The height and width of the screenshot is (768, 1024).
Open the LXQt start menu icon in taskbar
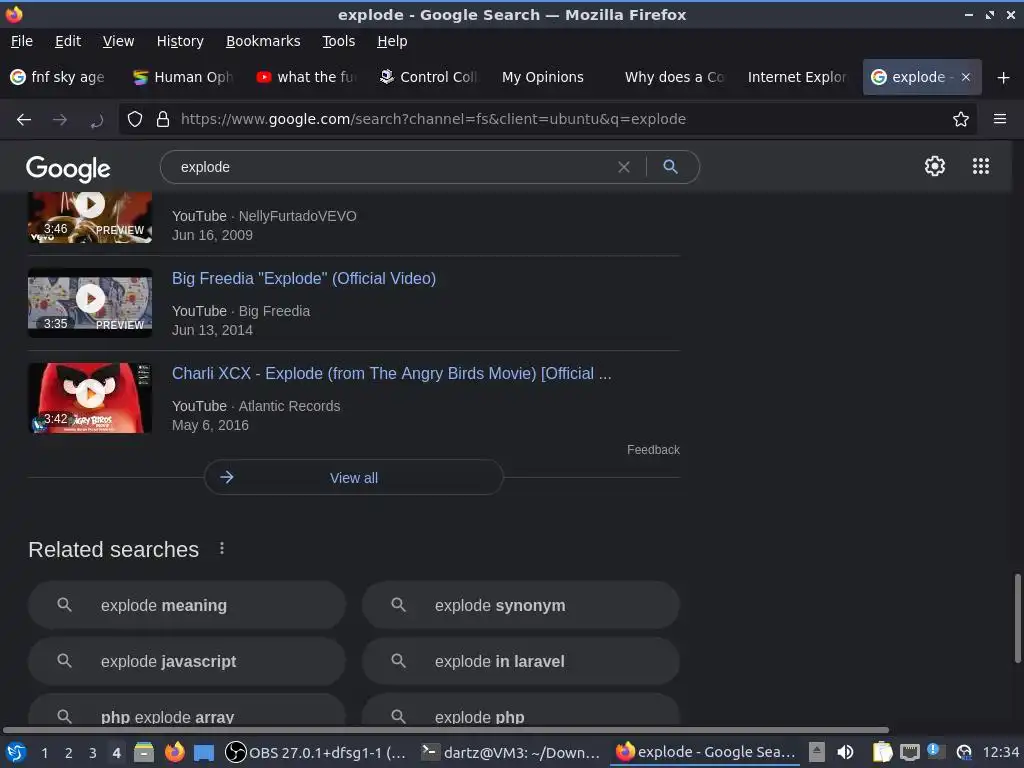pyautogui.click(x=16, y=752)
